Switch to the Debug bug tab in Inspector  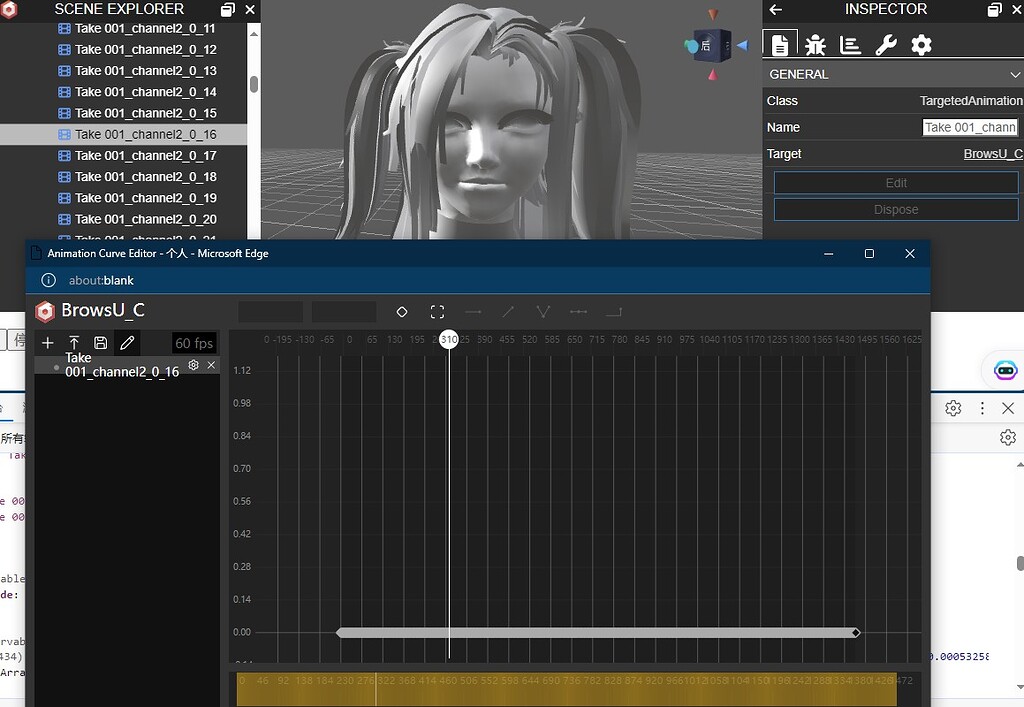[x=816, y=44]
